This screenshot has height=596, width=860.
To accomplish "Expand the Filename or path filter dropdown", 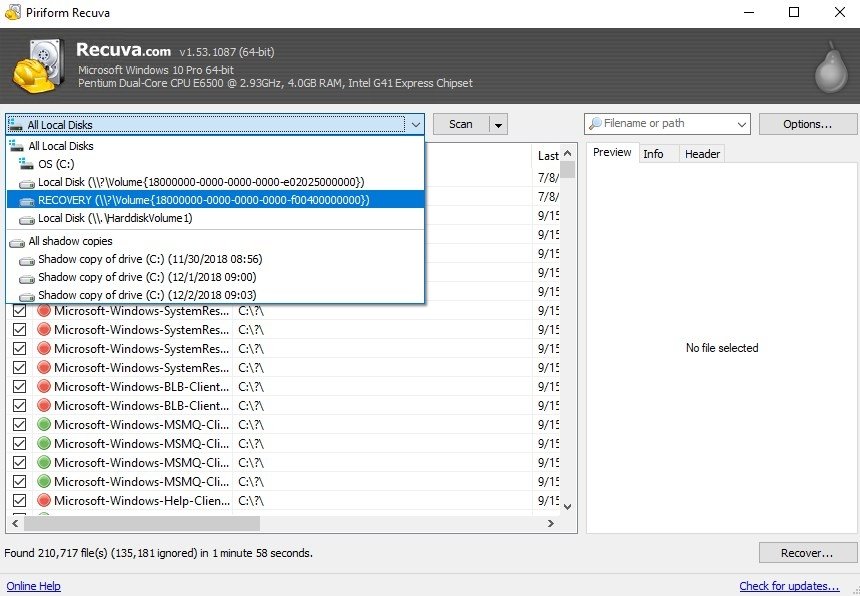I will [x=742, y=124].
